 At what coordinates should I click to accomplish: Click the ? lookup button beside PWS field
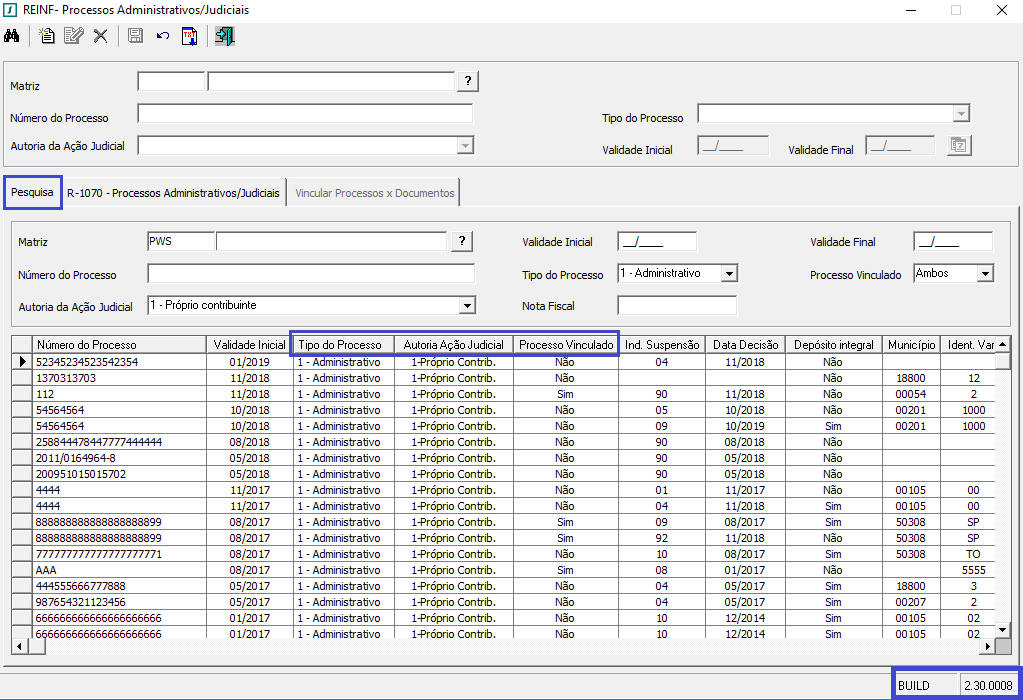462,241
